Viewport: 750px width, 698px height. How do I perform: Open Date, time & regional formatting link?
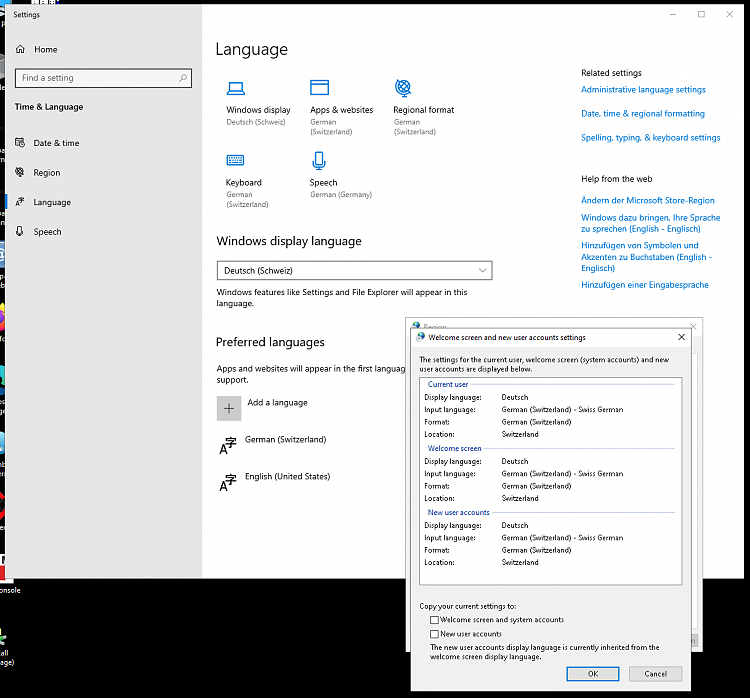click(x=642, y=113)
